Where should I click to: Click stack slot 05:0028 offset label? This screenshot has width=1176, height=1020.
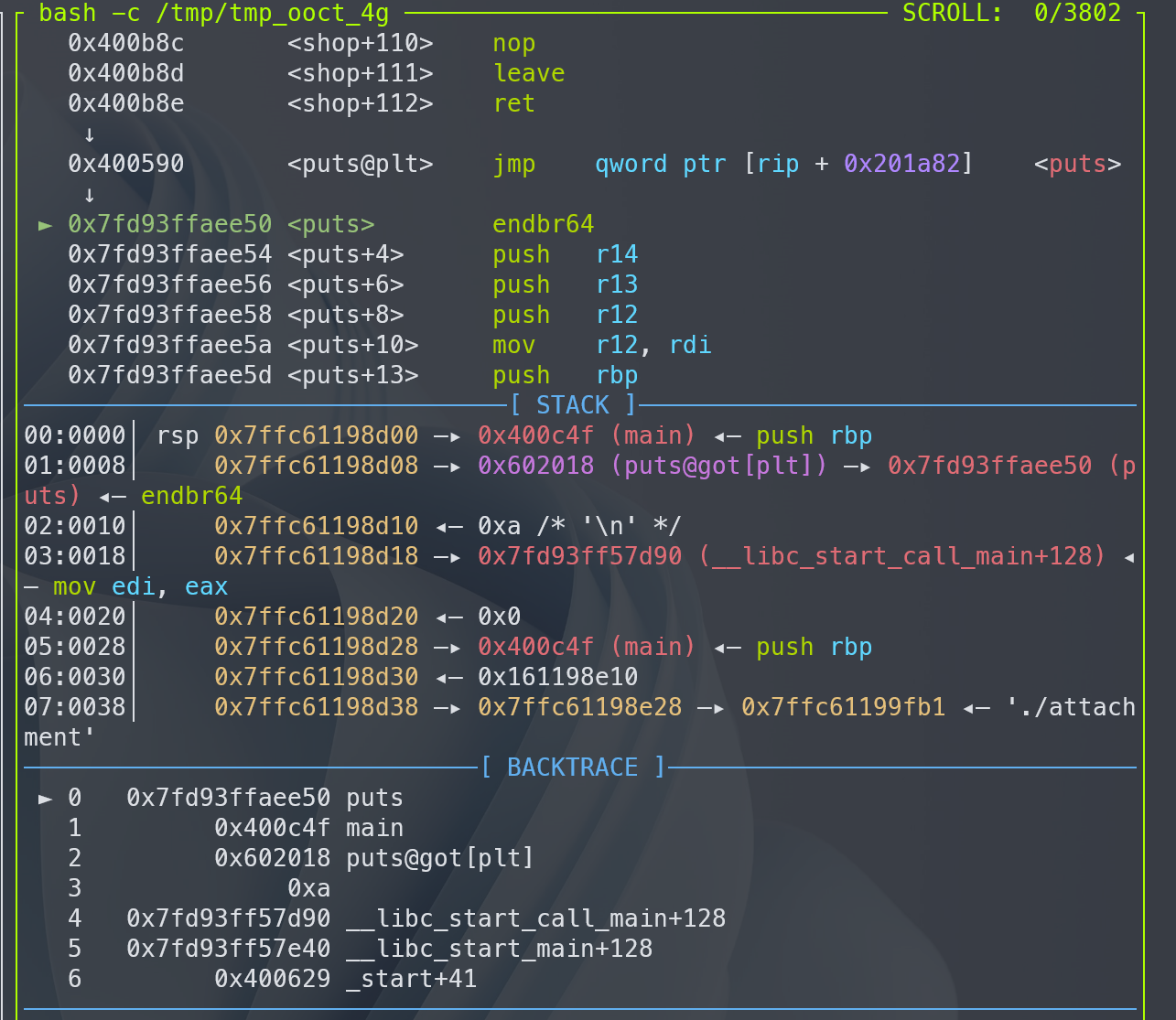click(x=75, y=647)
